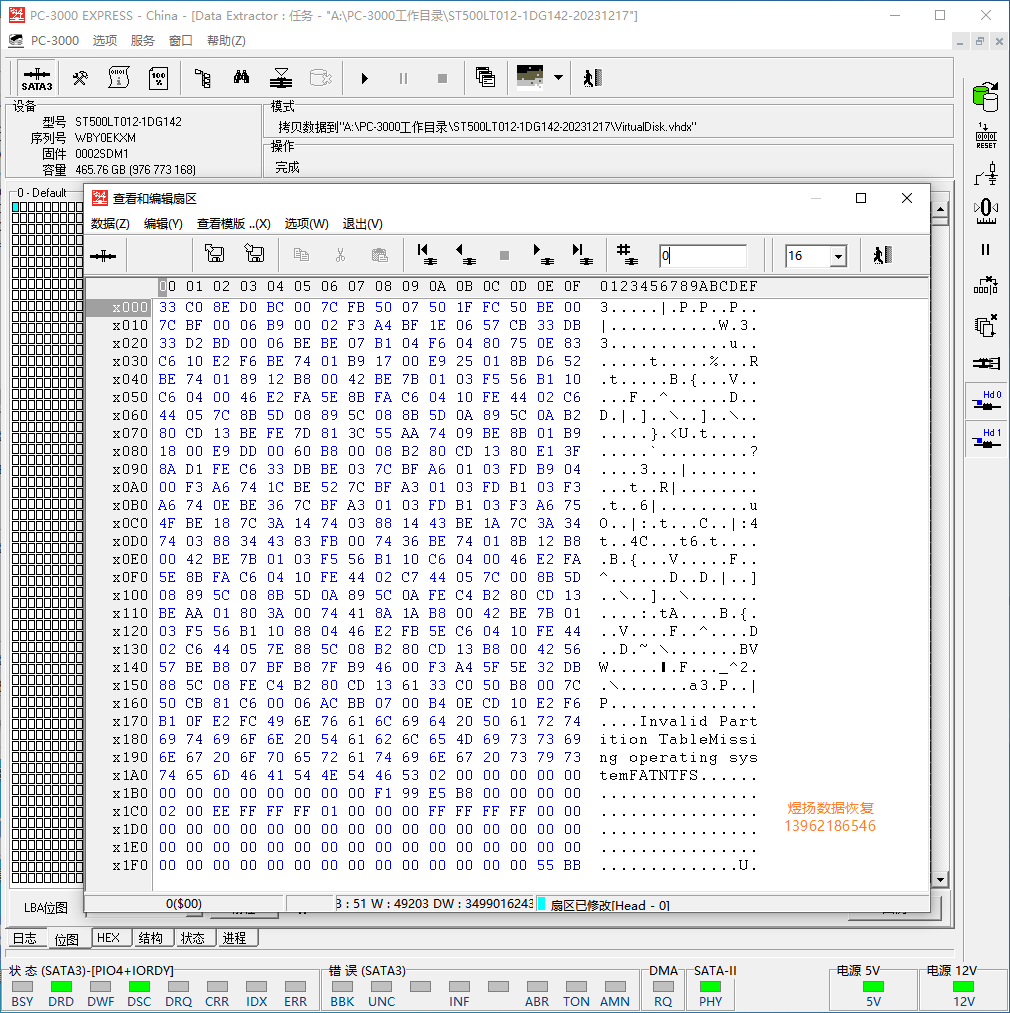Viewport: 1010px width, 1013px height.
Task: Open the 查看模版 menu
Action: [x=233, y=224]
